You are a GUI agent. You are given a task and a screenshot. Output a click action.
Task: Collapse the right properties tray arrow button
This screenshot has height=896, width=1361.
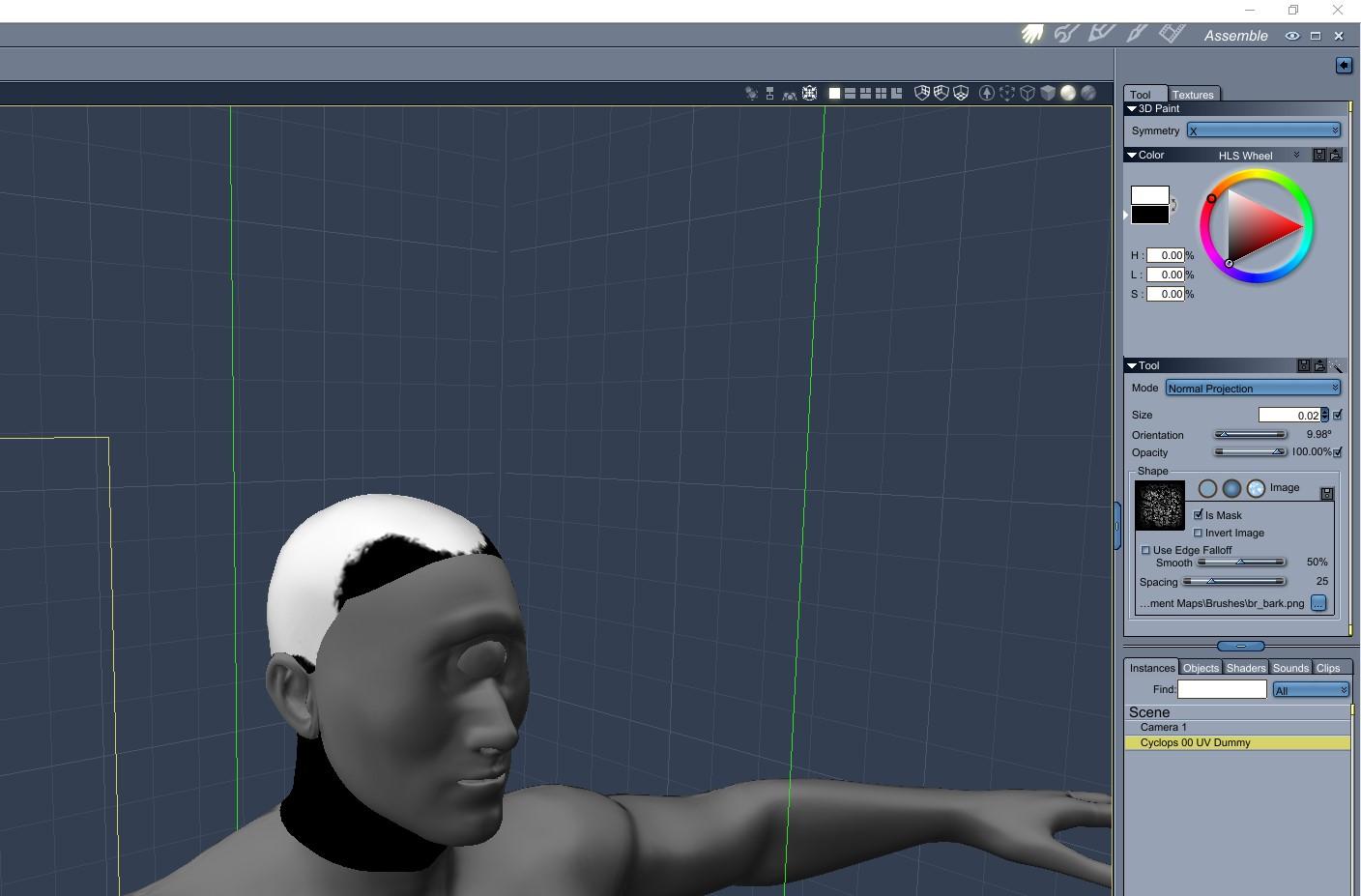1344,65
